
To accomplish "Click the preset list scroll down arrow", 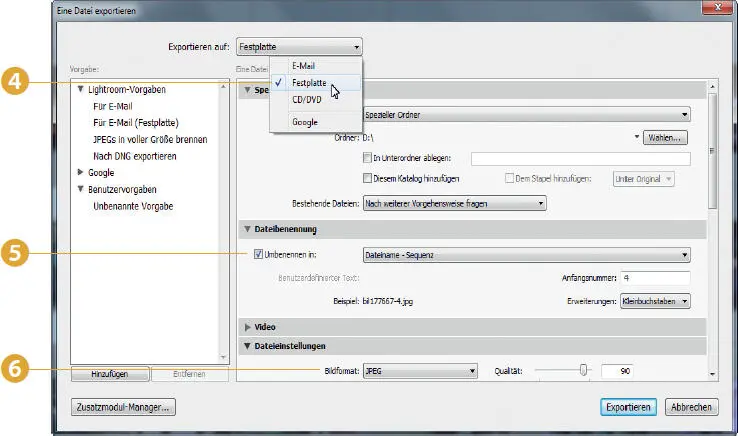I will coord(224,357).
